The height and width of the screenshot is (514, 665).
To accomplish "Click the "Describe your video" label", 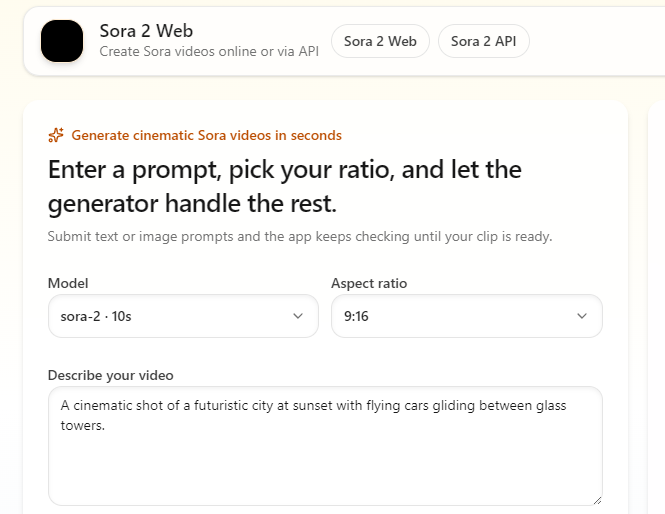I will (x=110, y=375).
